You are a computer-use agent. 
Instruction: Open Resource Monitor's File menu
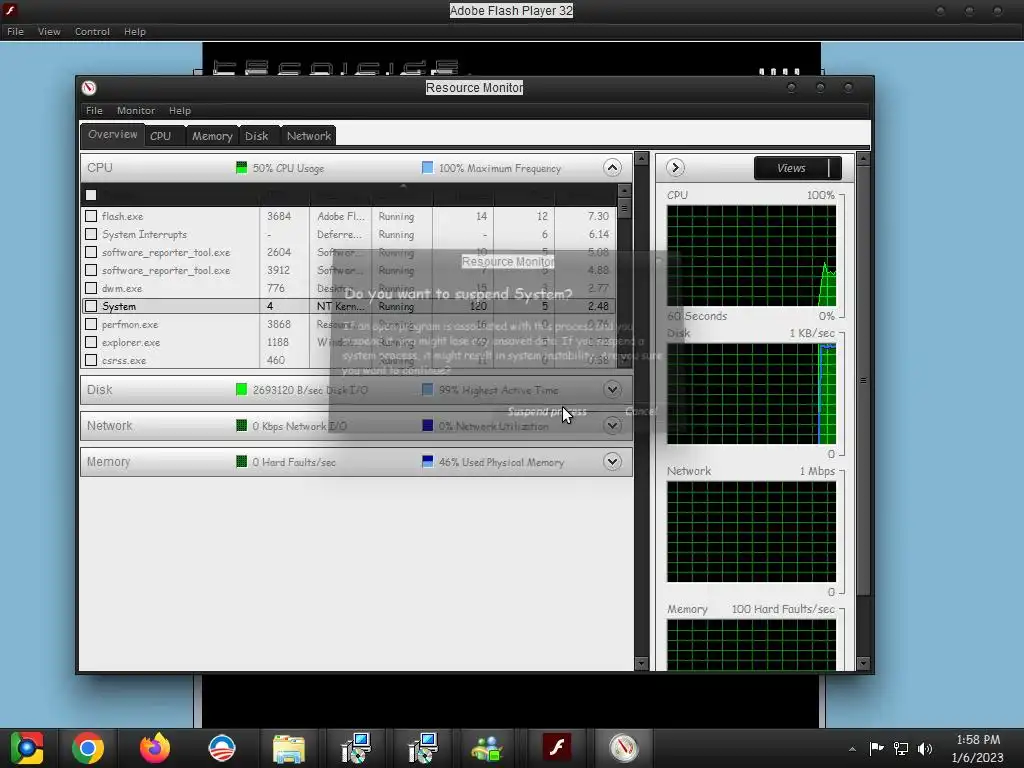[94, 110]
